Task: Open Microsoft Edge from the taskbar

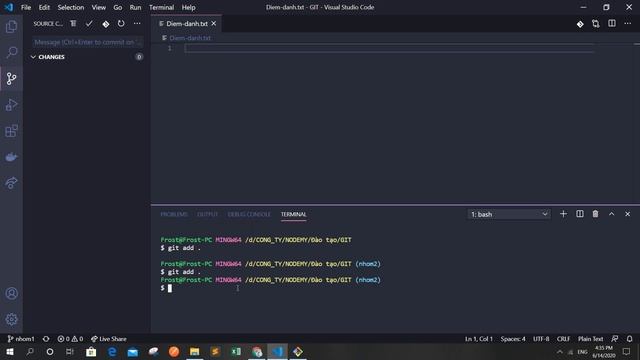Action: [x=112, y=351]
